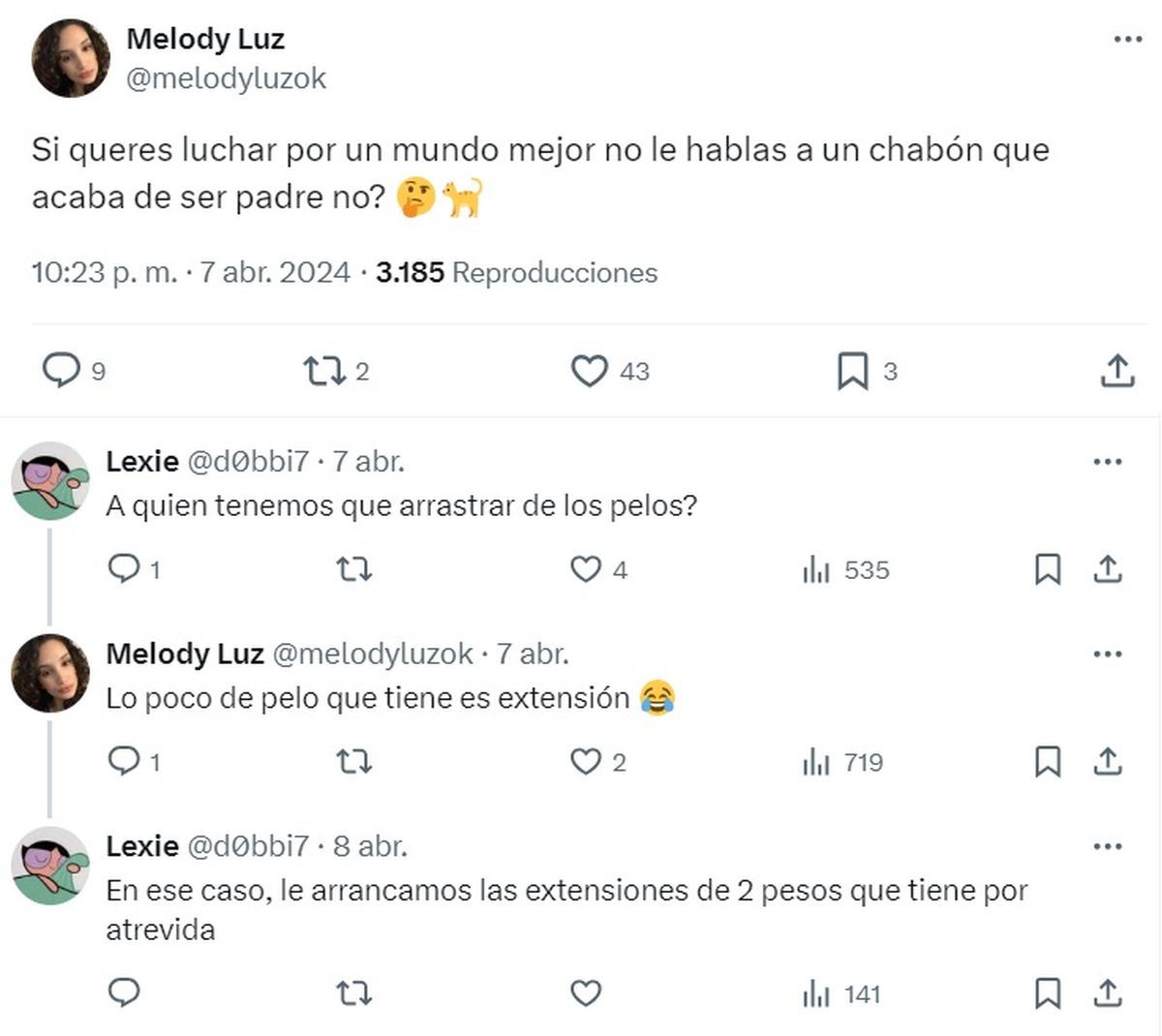Open @melodyluzok handle in main tweet header

point(227,78)
